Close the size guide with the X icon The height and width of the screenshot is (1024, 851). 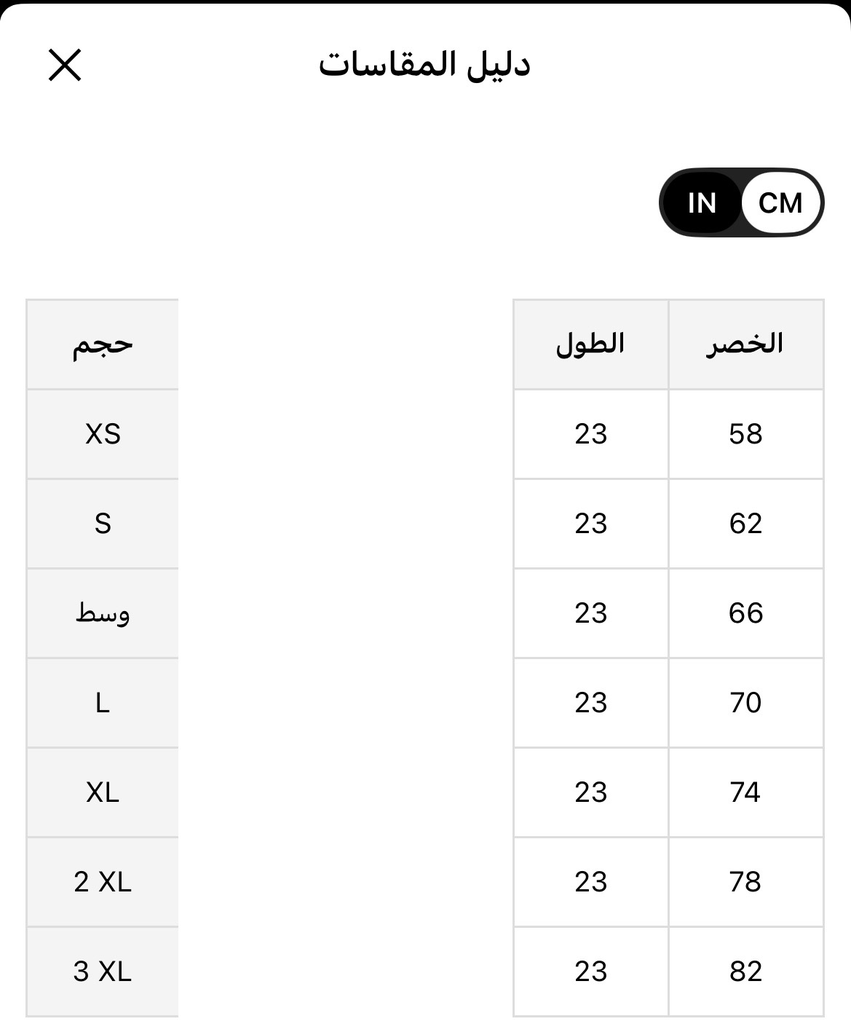(x=65, y=65)
